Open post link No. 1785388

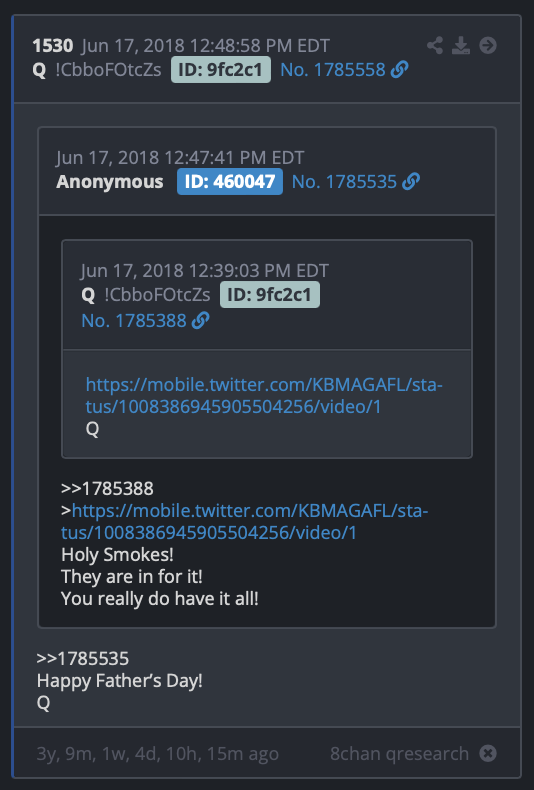pos(134,320)
